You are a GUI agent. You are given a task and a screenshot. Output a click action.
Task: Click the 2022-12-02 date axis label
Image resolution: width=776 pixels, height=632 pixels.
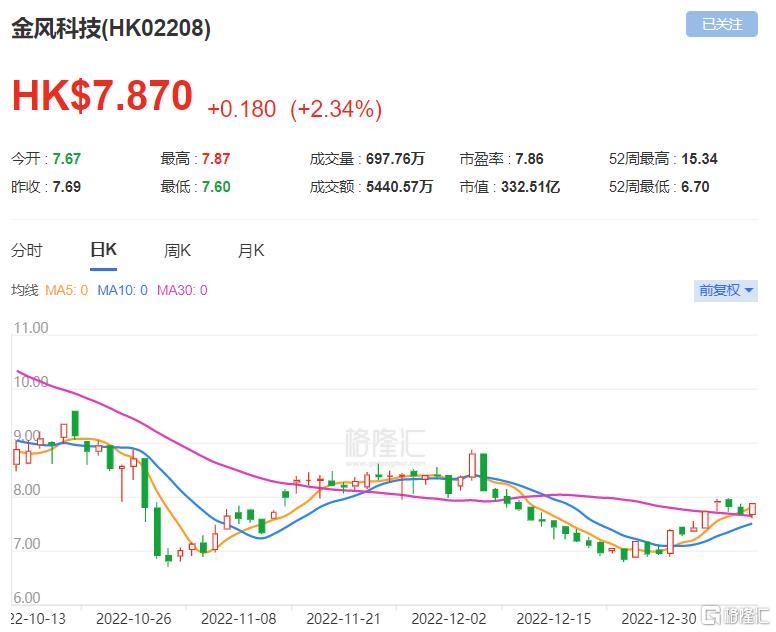[x=449, y=619]
